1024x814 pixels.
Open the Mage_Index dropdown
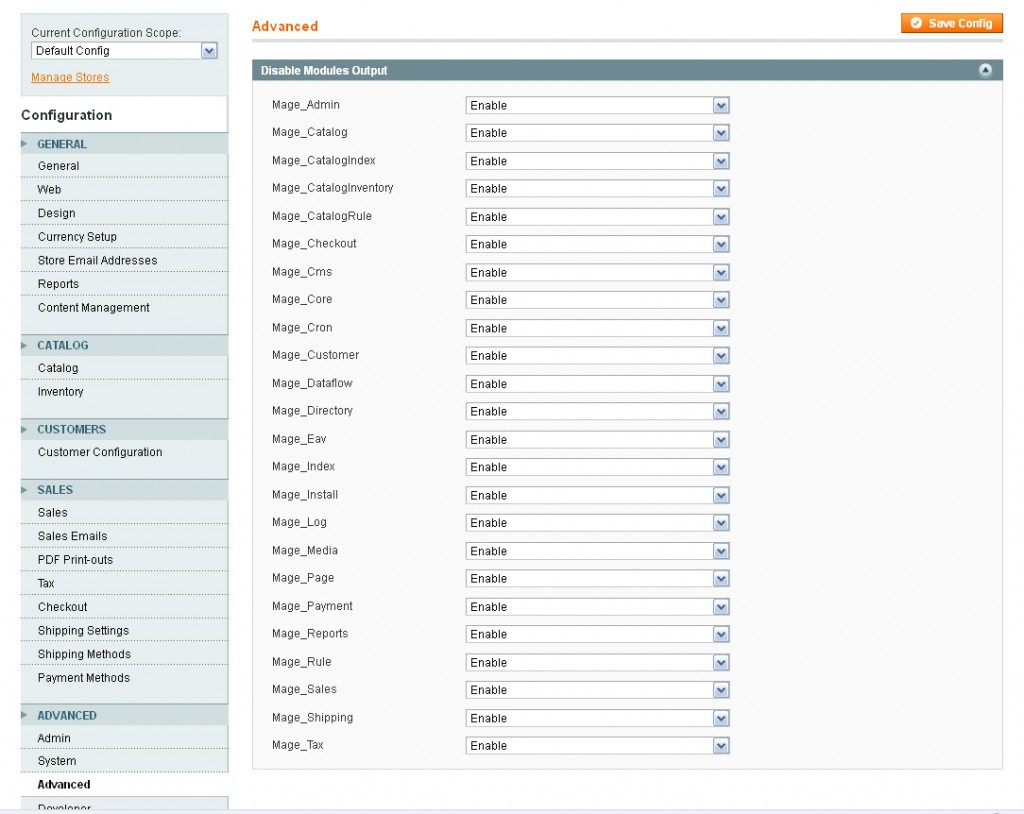(597, 467)
